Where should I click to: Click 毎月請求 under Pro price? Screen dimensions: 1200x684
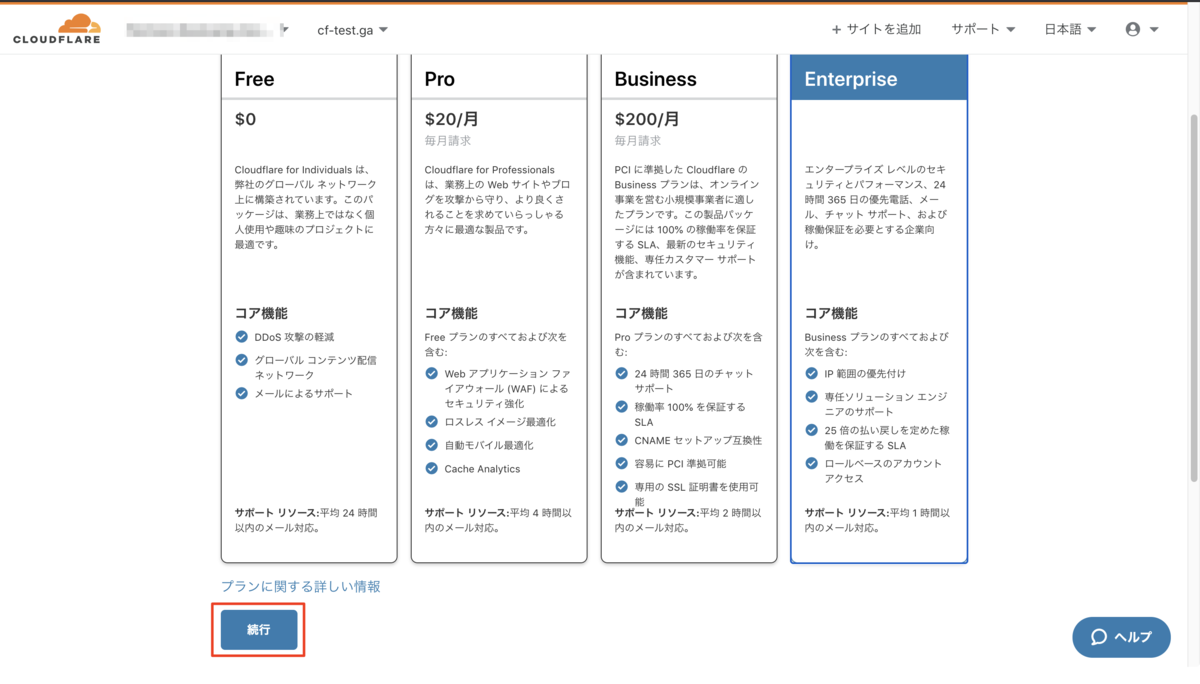(447, 141)
